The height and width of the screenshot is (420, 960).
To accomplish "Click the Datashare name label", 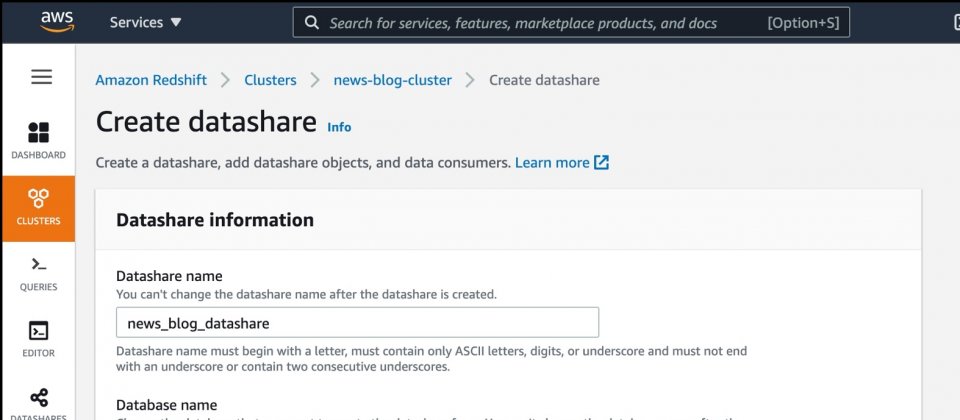I will click(169, 276).
